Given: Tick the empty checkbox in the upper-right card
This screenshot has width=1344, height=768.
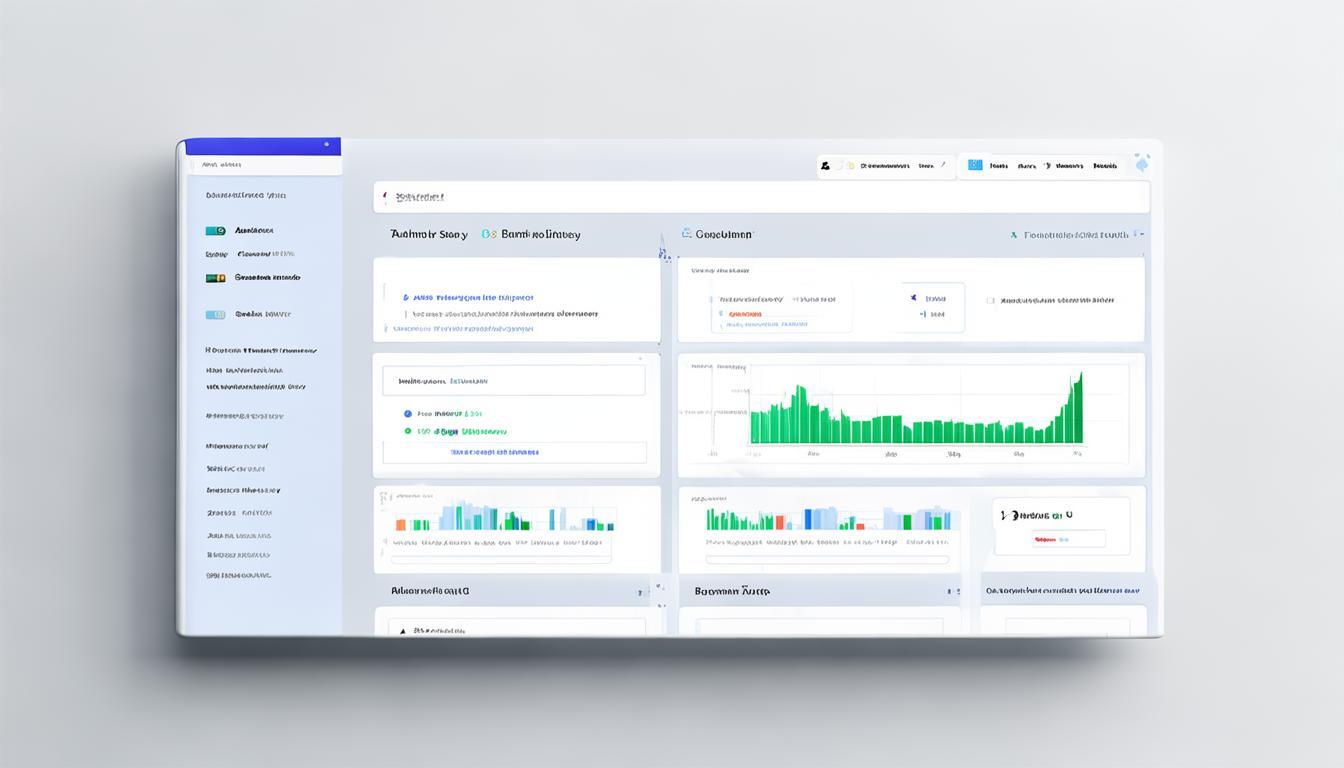Looking at the screenshot, I should (x=990, y=300).
